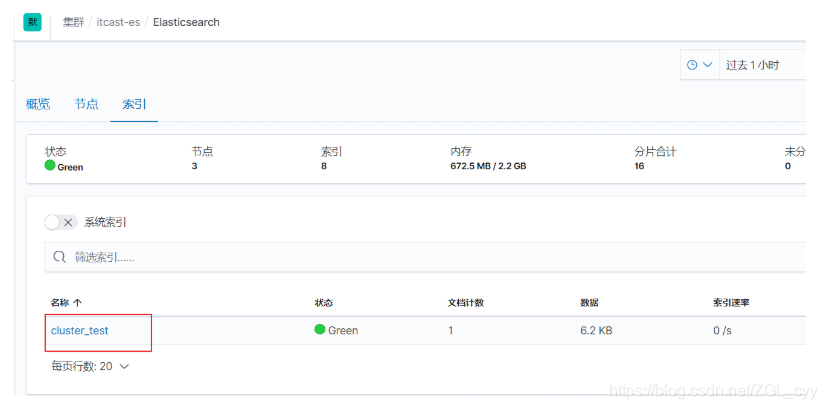Click the 过去 1 小时 time range
The image size is (827, 409).
(x=753, y=65)
